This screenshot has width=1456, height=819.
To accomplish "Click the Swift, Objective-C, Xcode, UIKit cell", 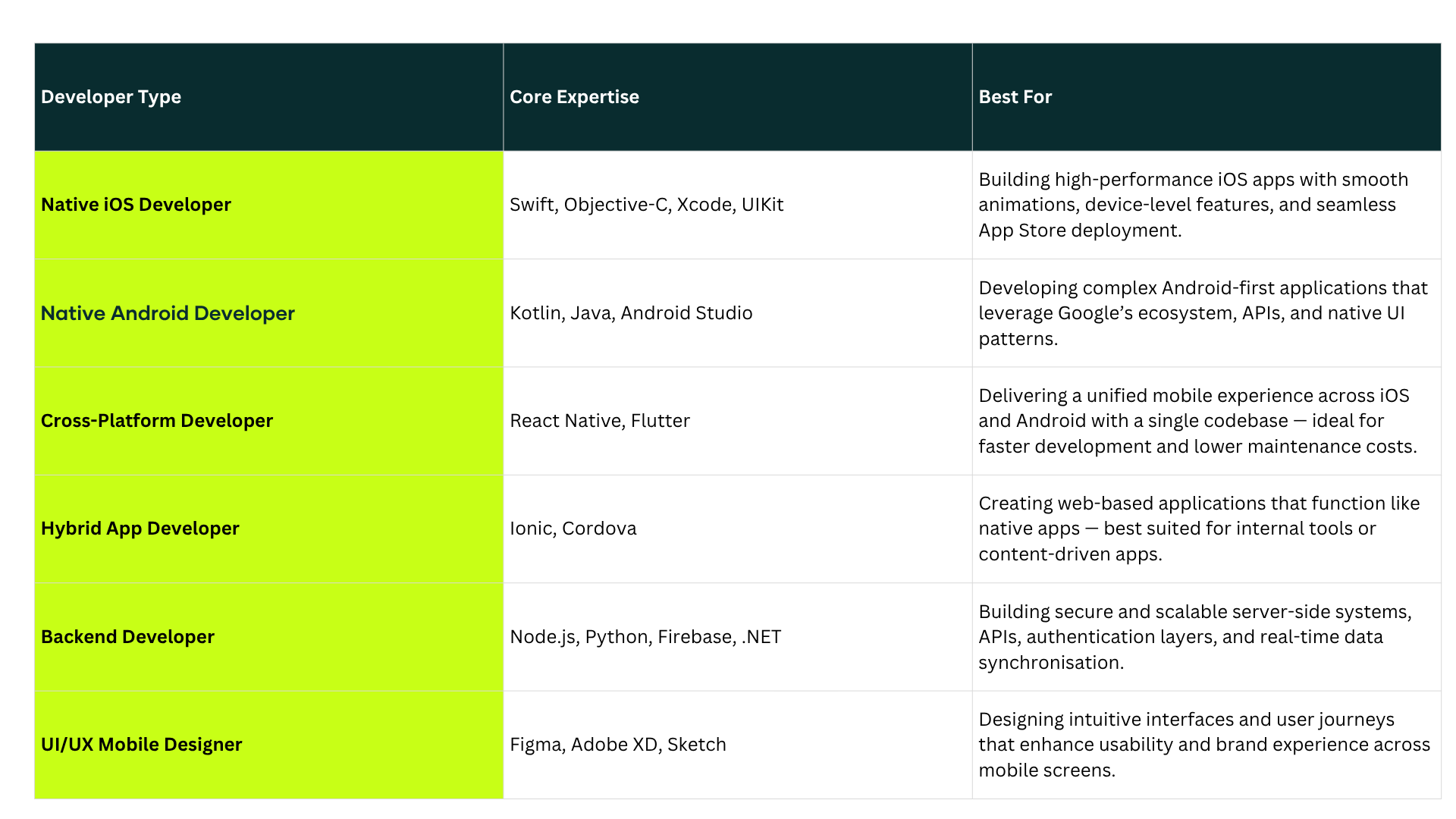I will (x=646, y=205).
